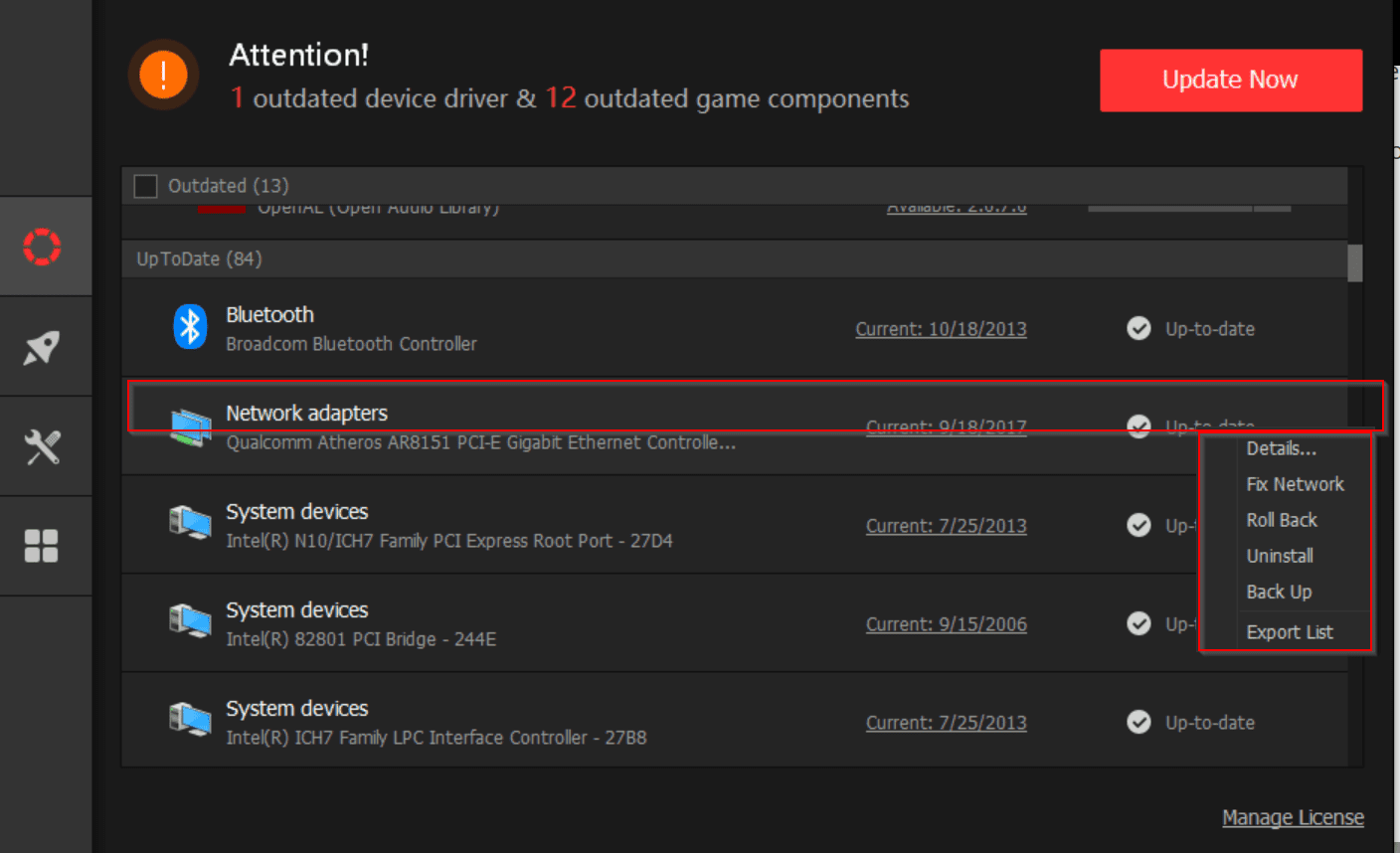Screen dimensions: 1400x853
Task: Click the red Update Now button
Action: (1231, 80)
